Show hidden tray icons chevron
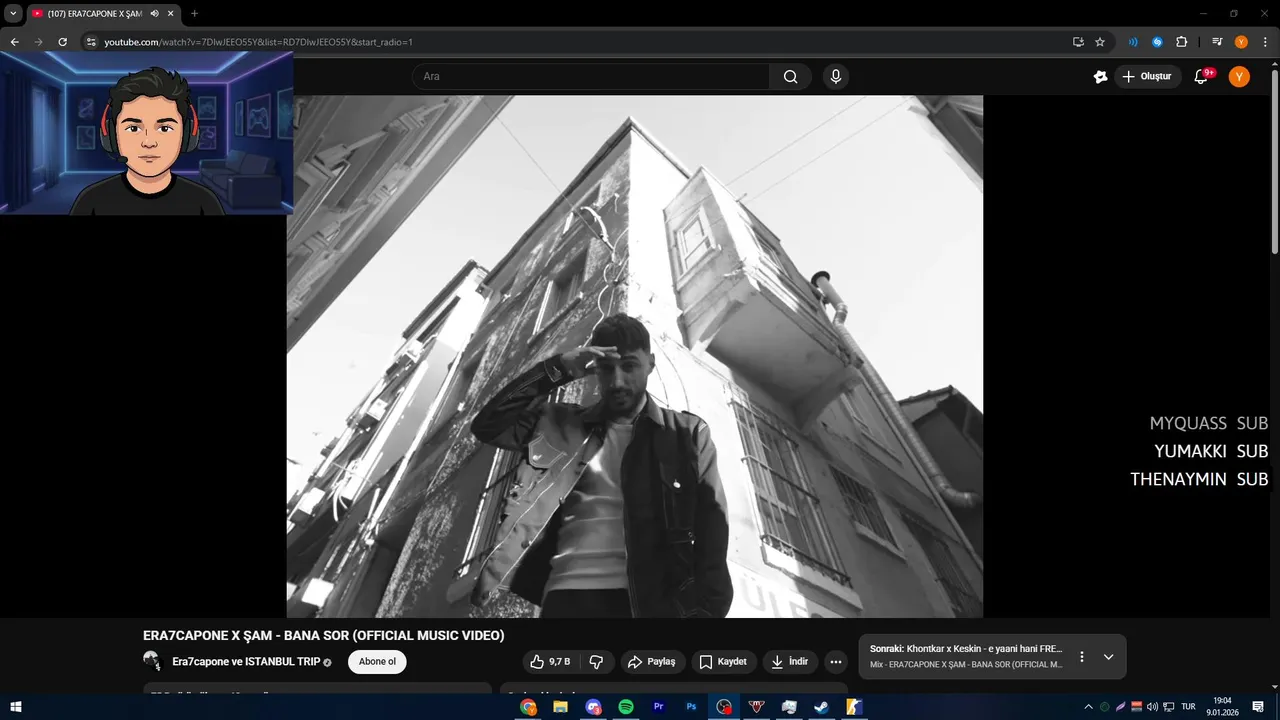The height and width of the screenshot is (720, 1280). click(1089, 707)
